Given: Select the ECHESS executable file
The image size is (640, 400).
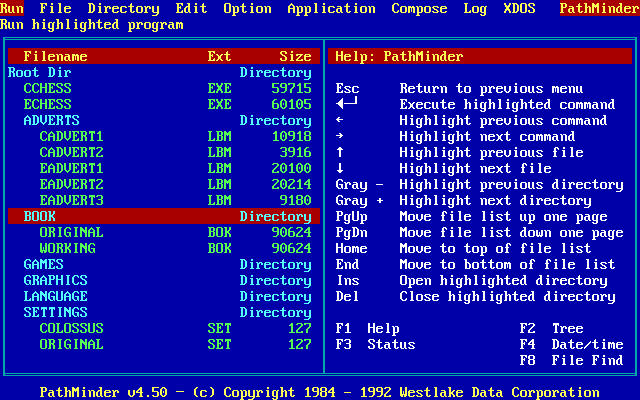Looking at the screenshot, I should [x=47, y=104].
